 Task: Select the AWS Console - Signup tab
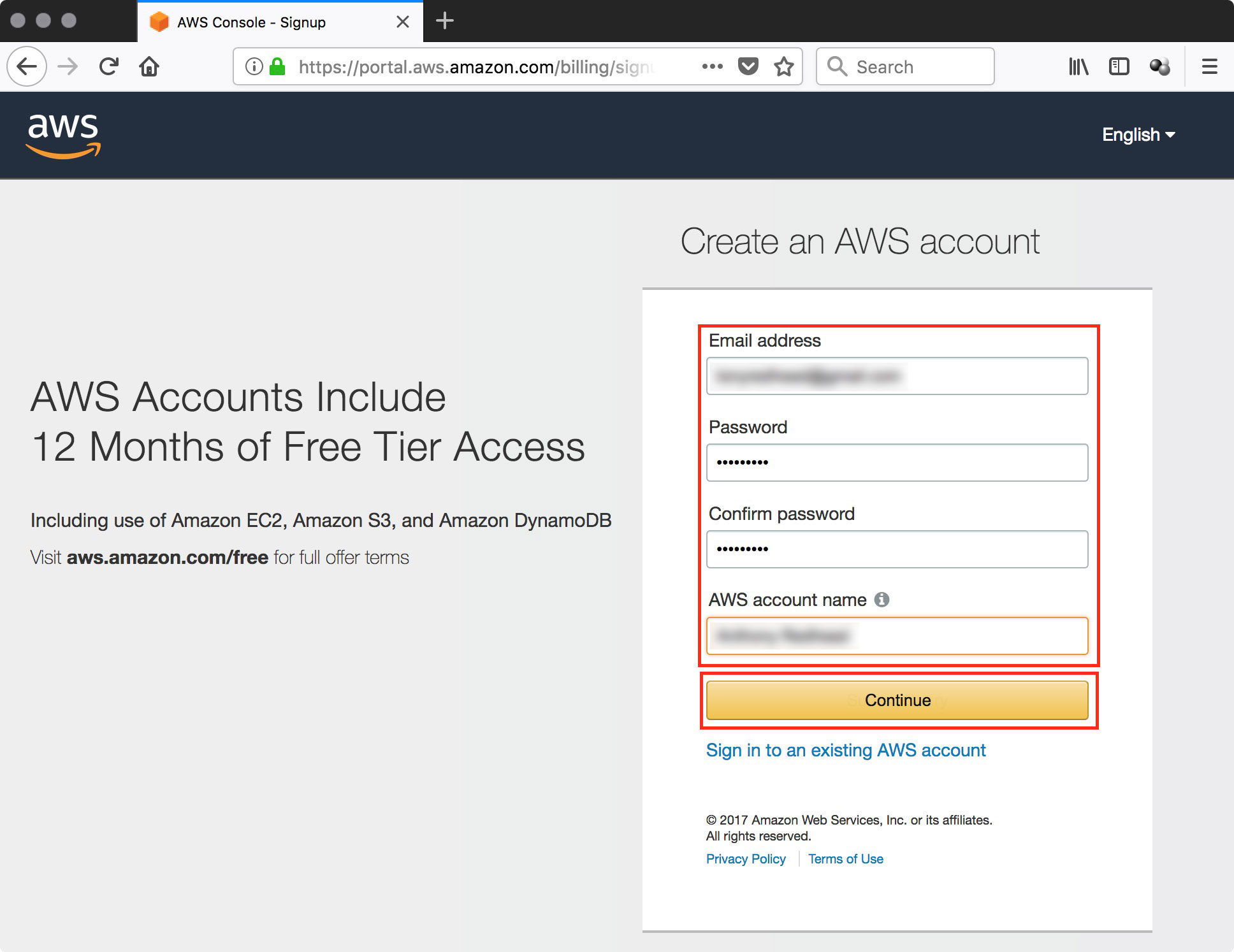[x=280, y=22]
